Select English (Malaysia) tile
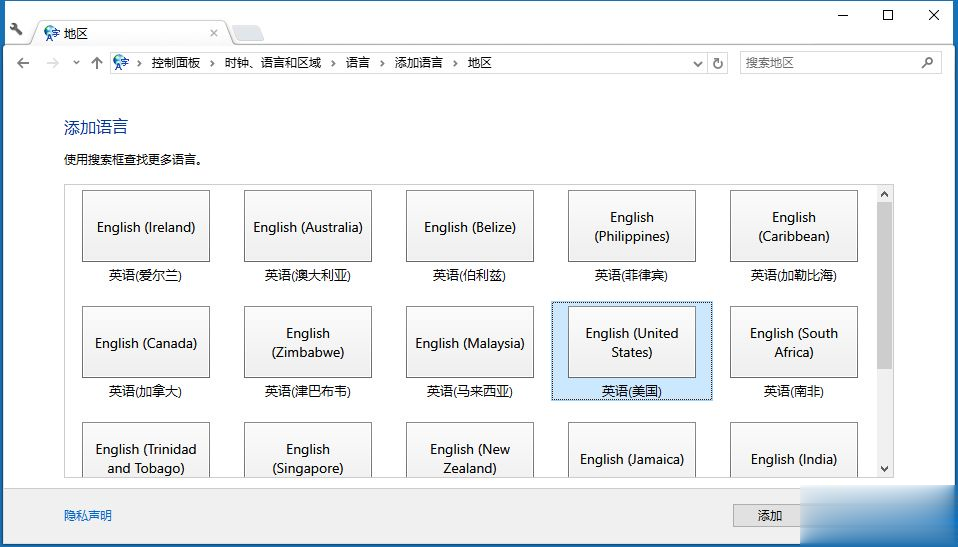Viewport: 958px width, 547px height. click(x=470, y=342)
